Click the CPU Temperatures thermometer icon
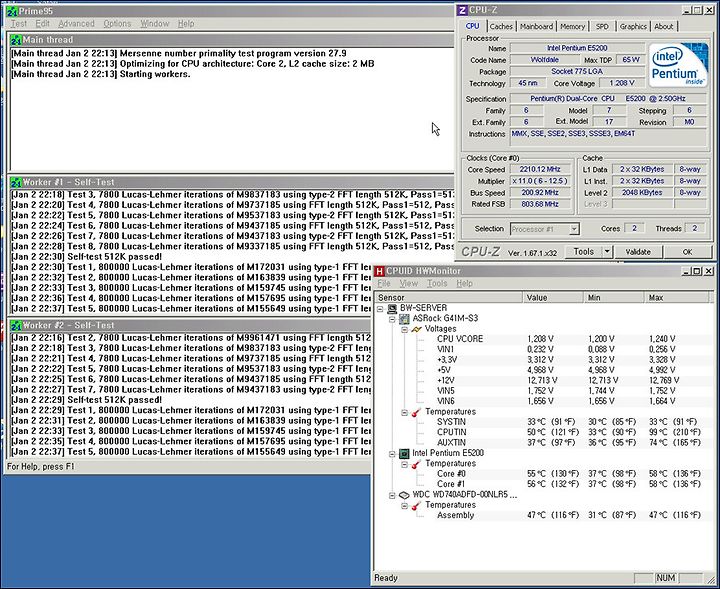 (x=416, y=464)
